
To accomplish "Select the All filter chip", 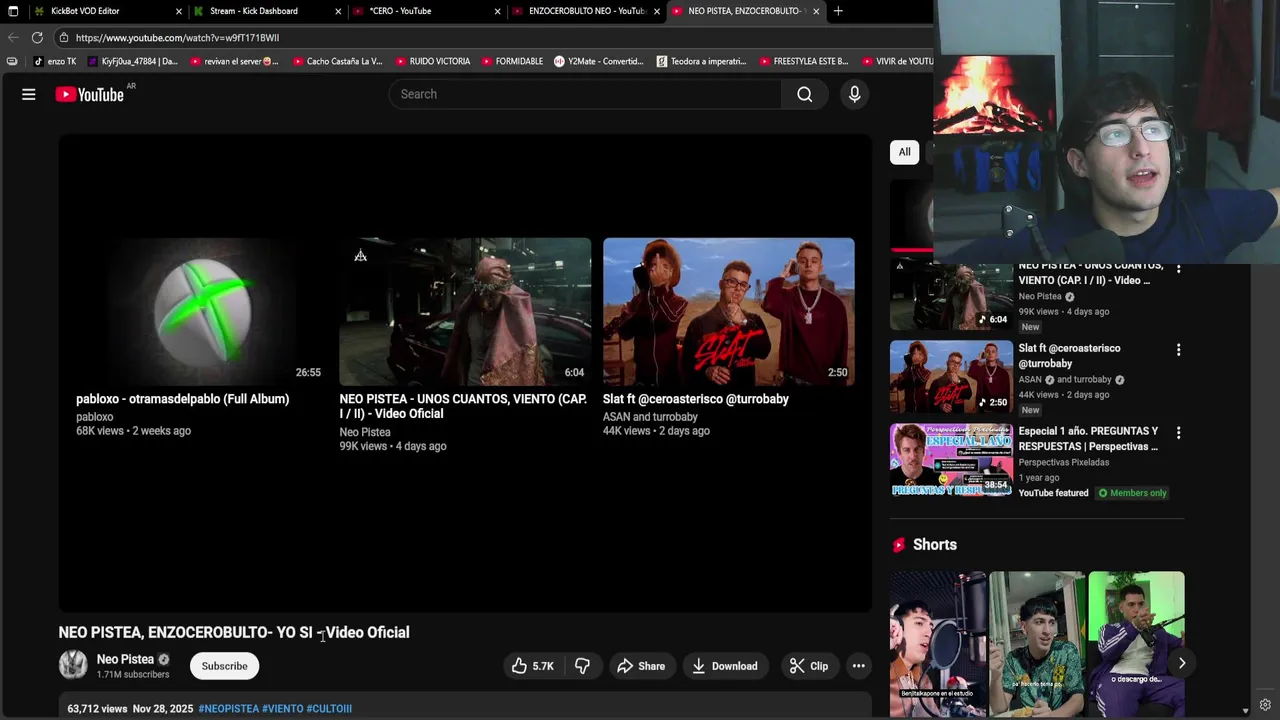I will point(904,152).
